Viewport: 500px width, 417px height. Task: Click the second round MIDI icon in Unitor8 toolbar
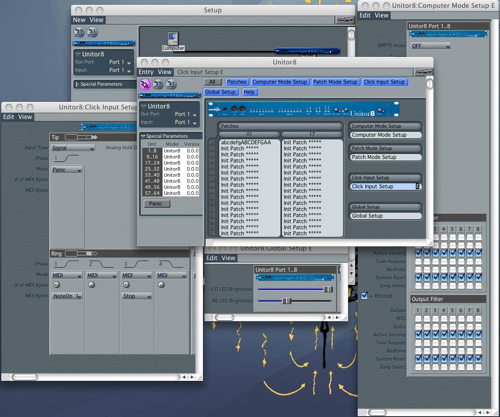[x=158, y=84]
